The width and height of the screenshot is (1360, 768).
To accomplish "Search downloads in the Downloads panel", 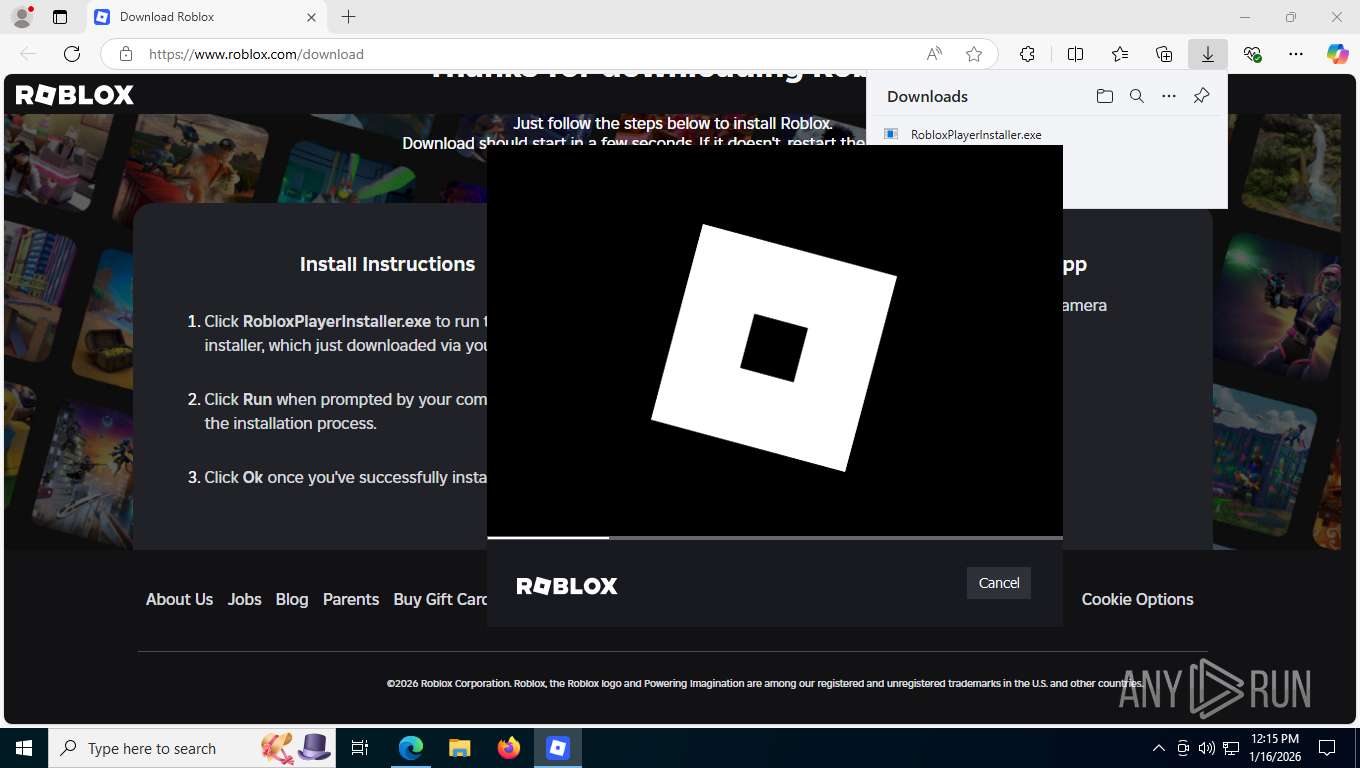I will 1136,96.
